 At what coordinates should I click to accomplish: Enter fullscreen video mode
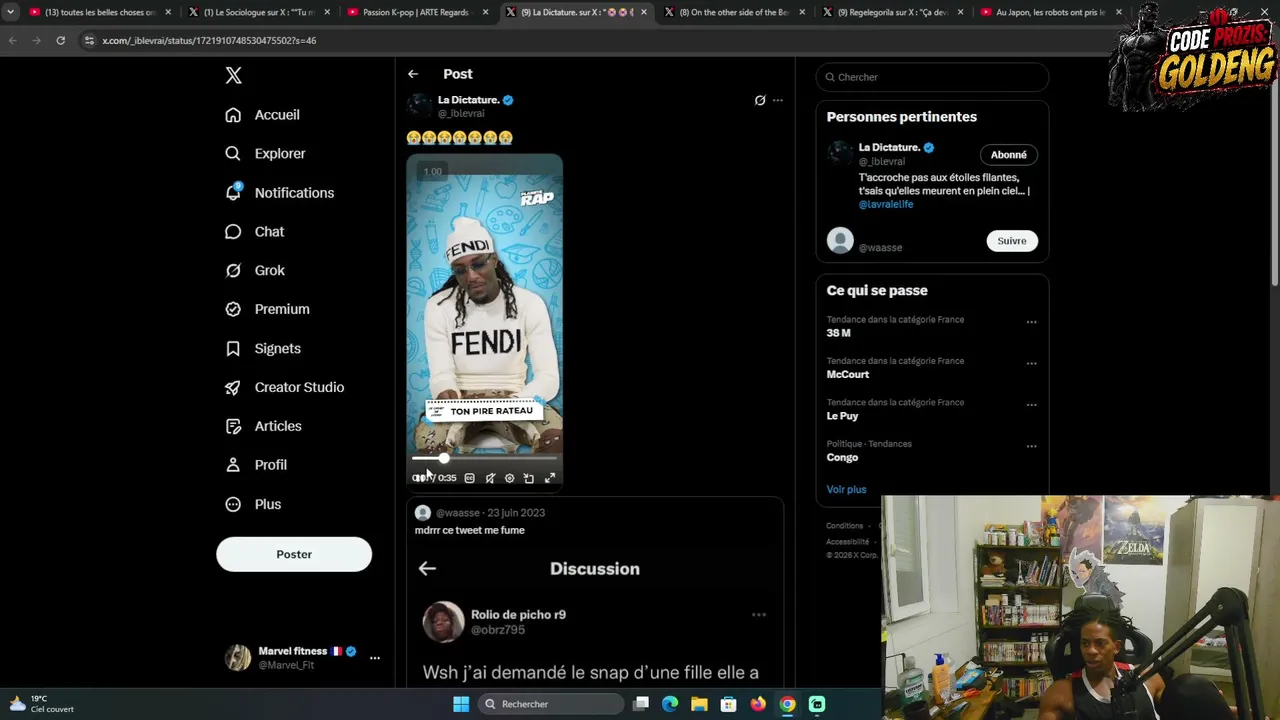point(550,478)
